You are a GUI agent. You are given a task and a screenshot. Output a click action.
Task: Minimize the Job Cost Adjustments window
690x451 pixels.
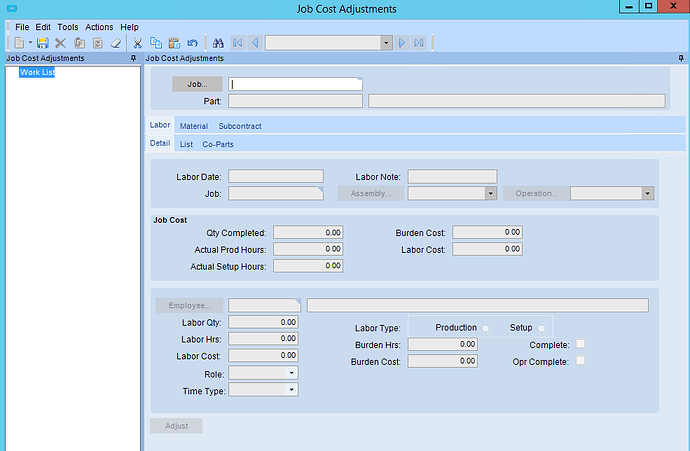[x=629, y=7]
